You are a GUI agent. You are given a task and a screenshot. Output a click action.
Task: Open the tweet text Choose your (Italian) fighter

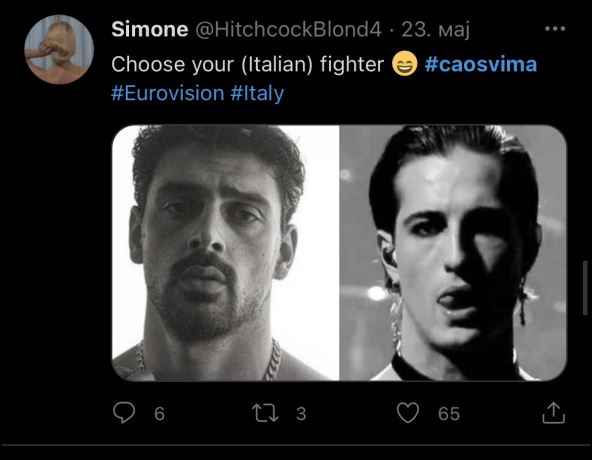pos(247,64)
